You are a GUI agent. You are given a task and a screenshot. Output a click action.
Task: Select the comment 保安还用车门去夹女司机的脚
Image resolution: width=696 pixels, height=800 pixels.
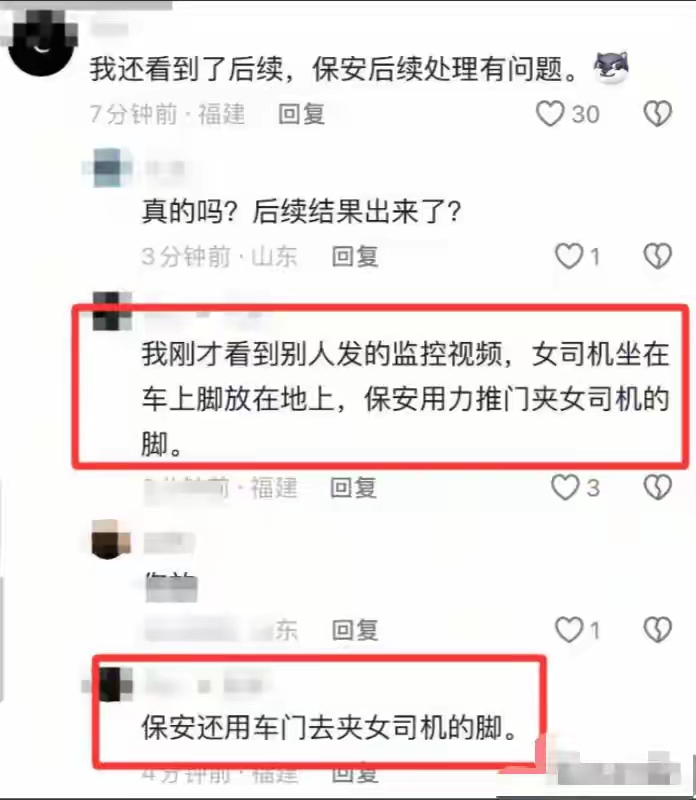pos(330,727)
